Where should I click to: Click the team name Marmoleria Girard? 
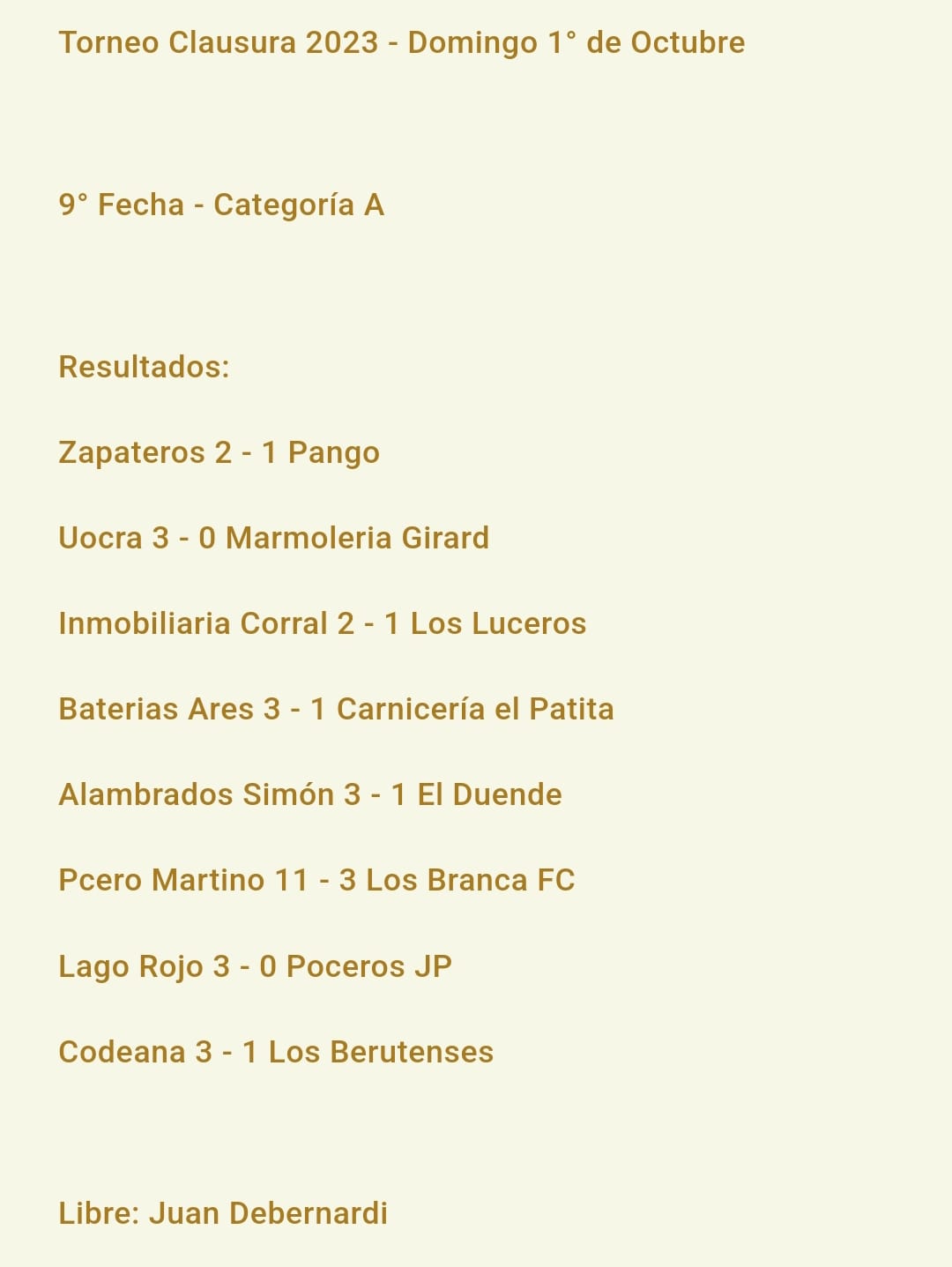click(x=357, y=538)
